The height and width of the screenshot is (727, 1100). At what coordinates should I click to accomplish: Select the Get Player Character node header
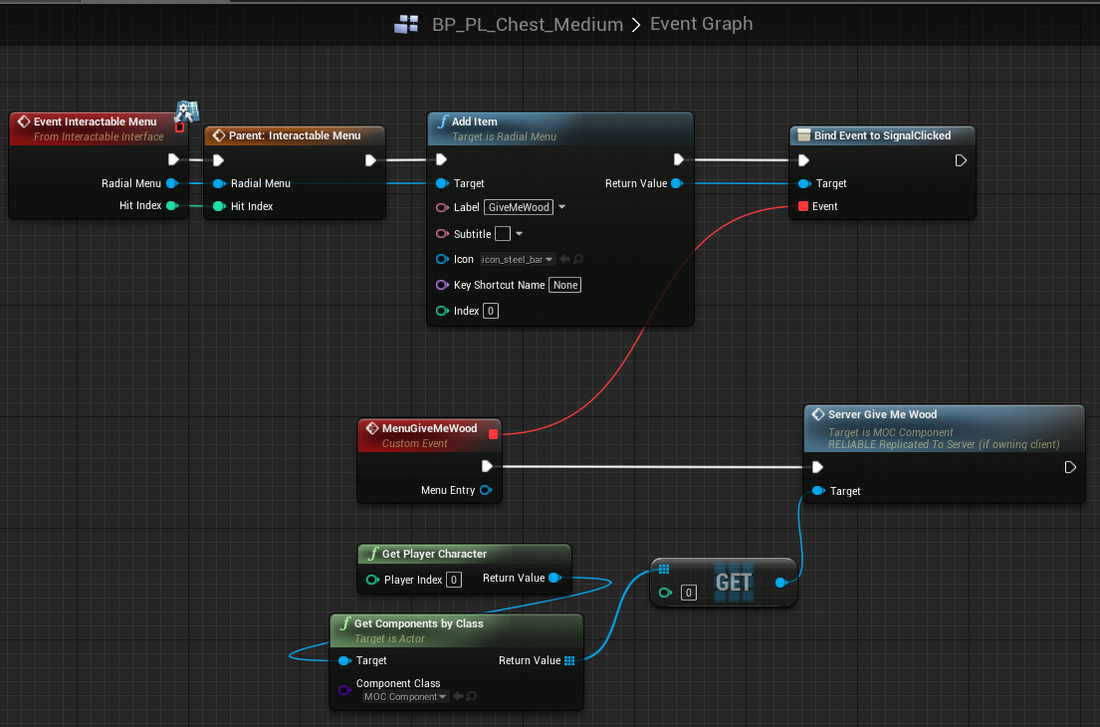click(464, 554)
